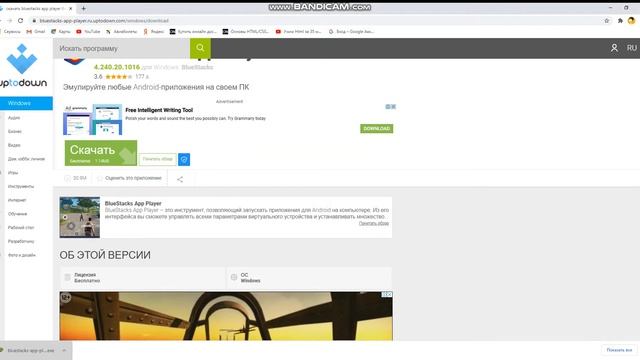Image resolution: width=640 pixels, height=360 pixels.
Task: Open the Gmail bookmark
Action: pos(36,31)
